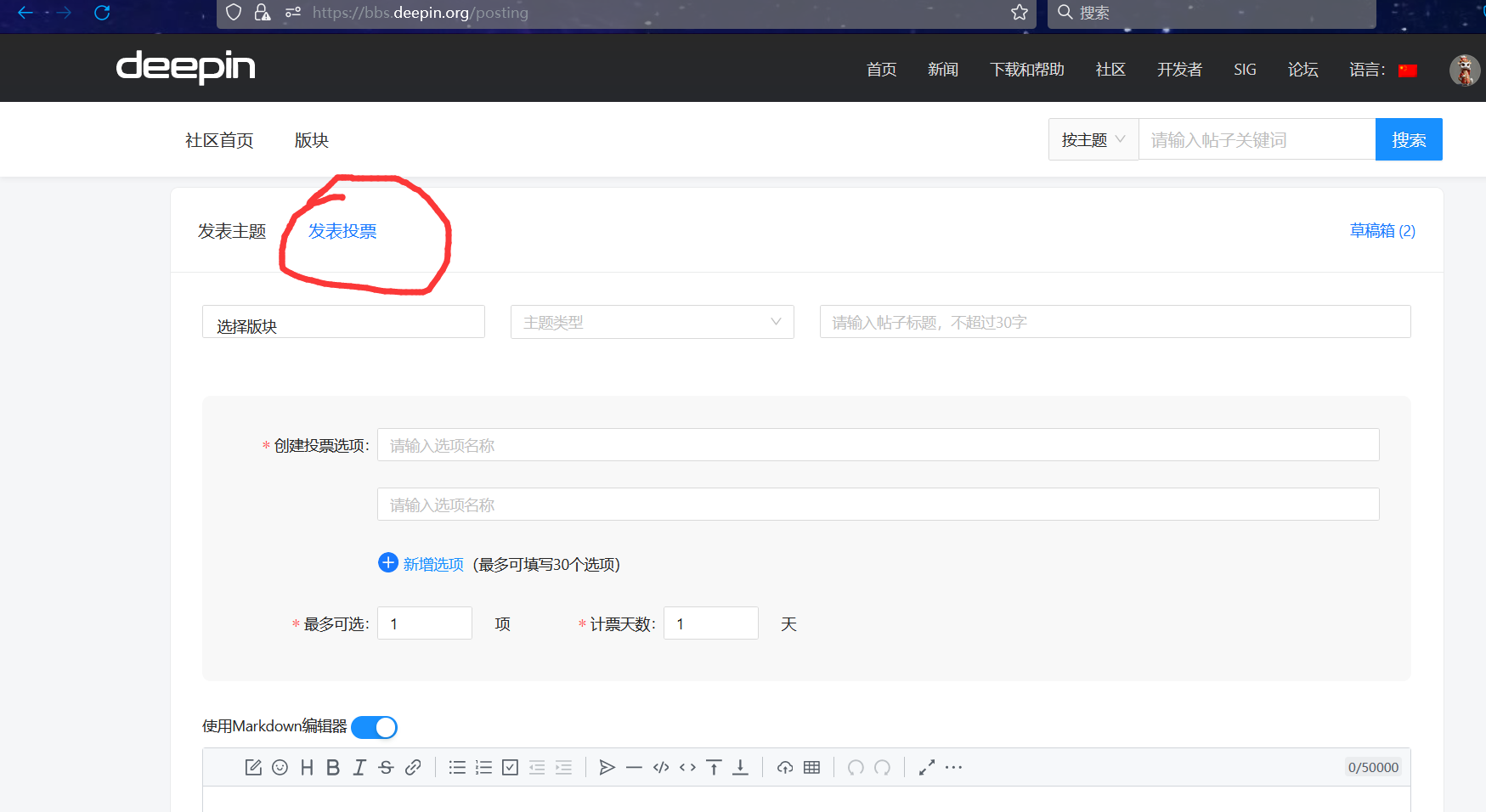The width and height of the screenshot is (1486, 812).
Task: Insert a task list checkbox item
Action: pos(510,767)
